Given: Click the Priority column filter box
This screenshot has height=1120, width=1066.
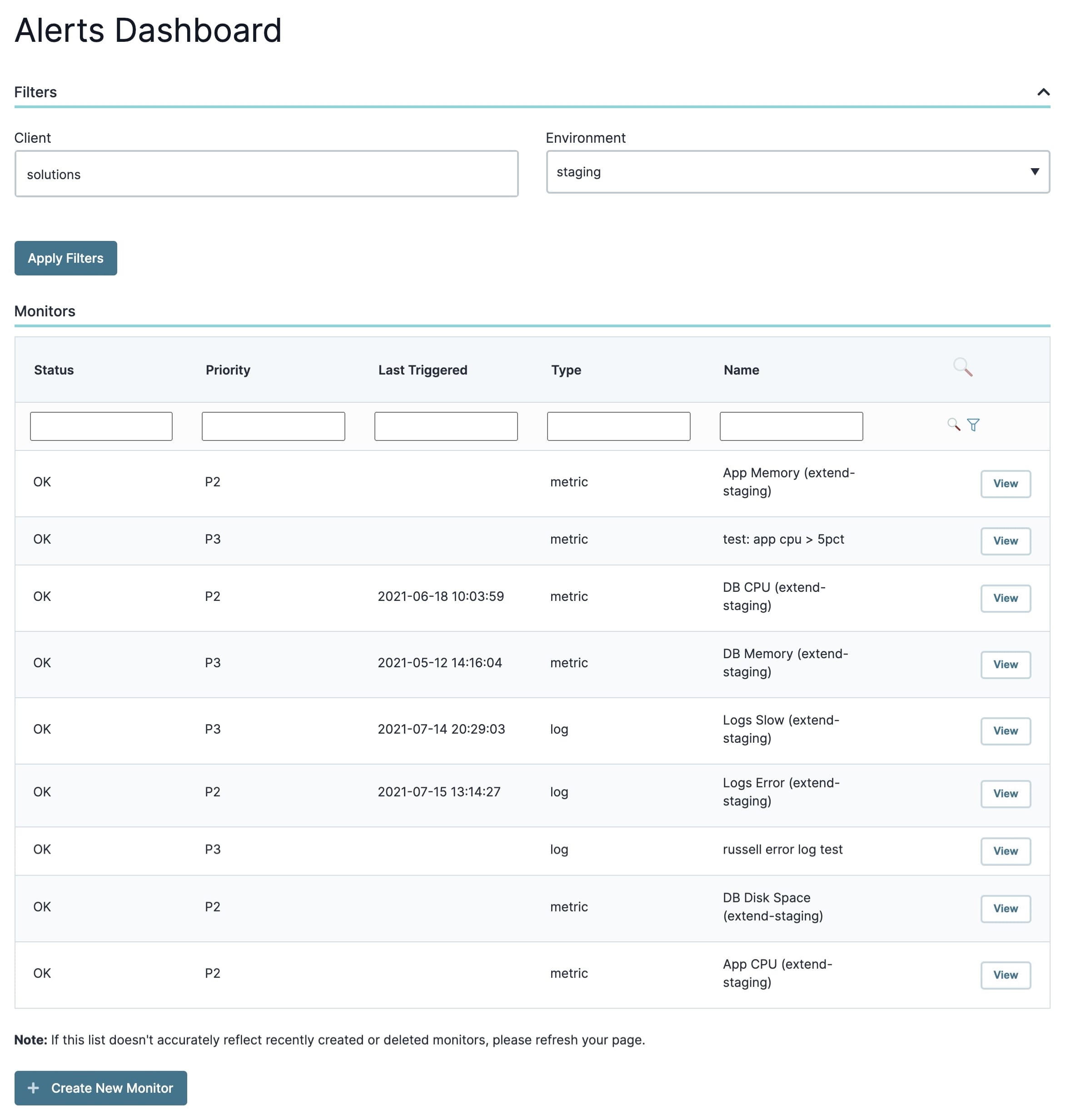Looking at the screenshot, I should 274,426.
